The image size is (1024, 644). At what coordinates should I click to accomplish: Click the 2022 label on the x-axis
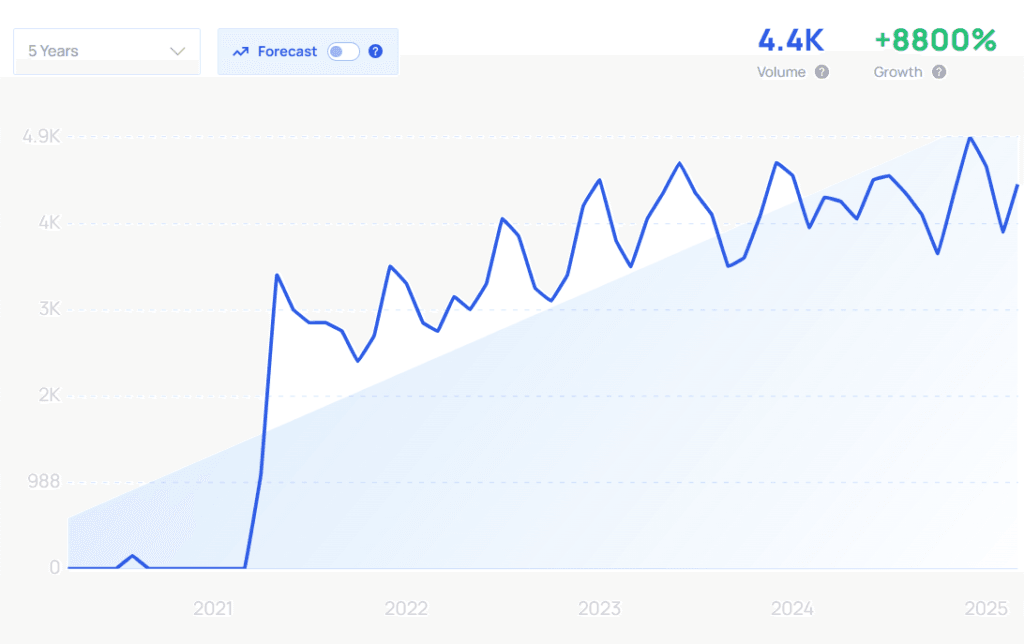(x=406, y=608)
